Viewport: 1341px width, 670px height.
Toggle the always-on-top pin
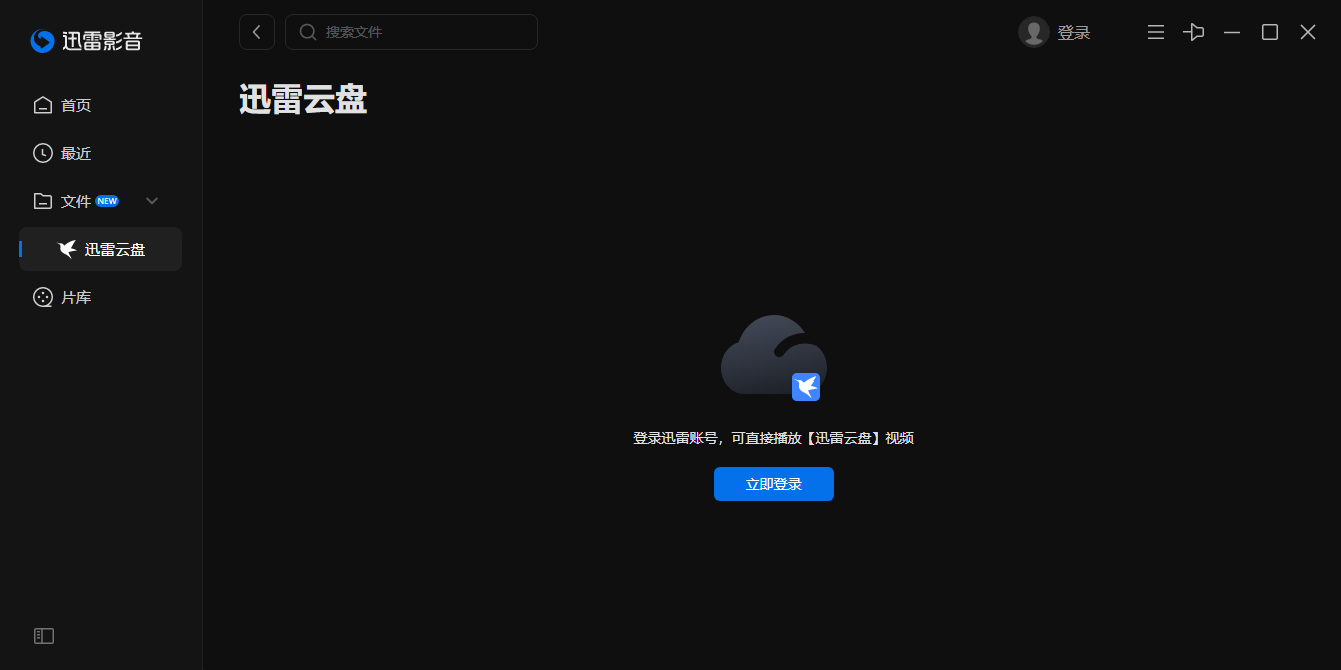[x=1193, y=31]
